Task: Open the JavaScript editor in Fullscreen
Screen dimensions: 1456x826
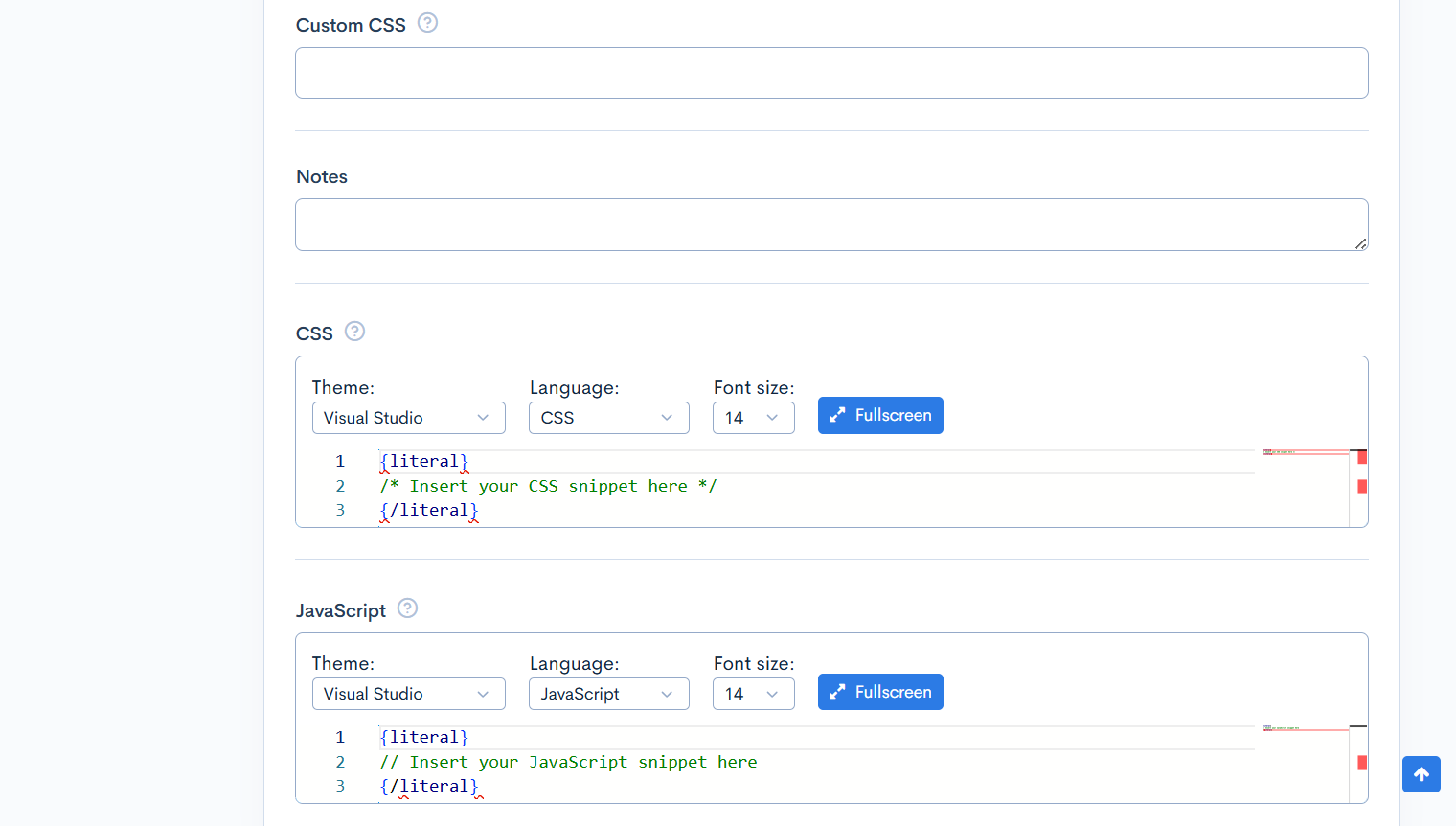Action: coord(879,692)
